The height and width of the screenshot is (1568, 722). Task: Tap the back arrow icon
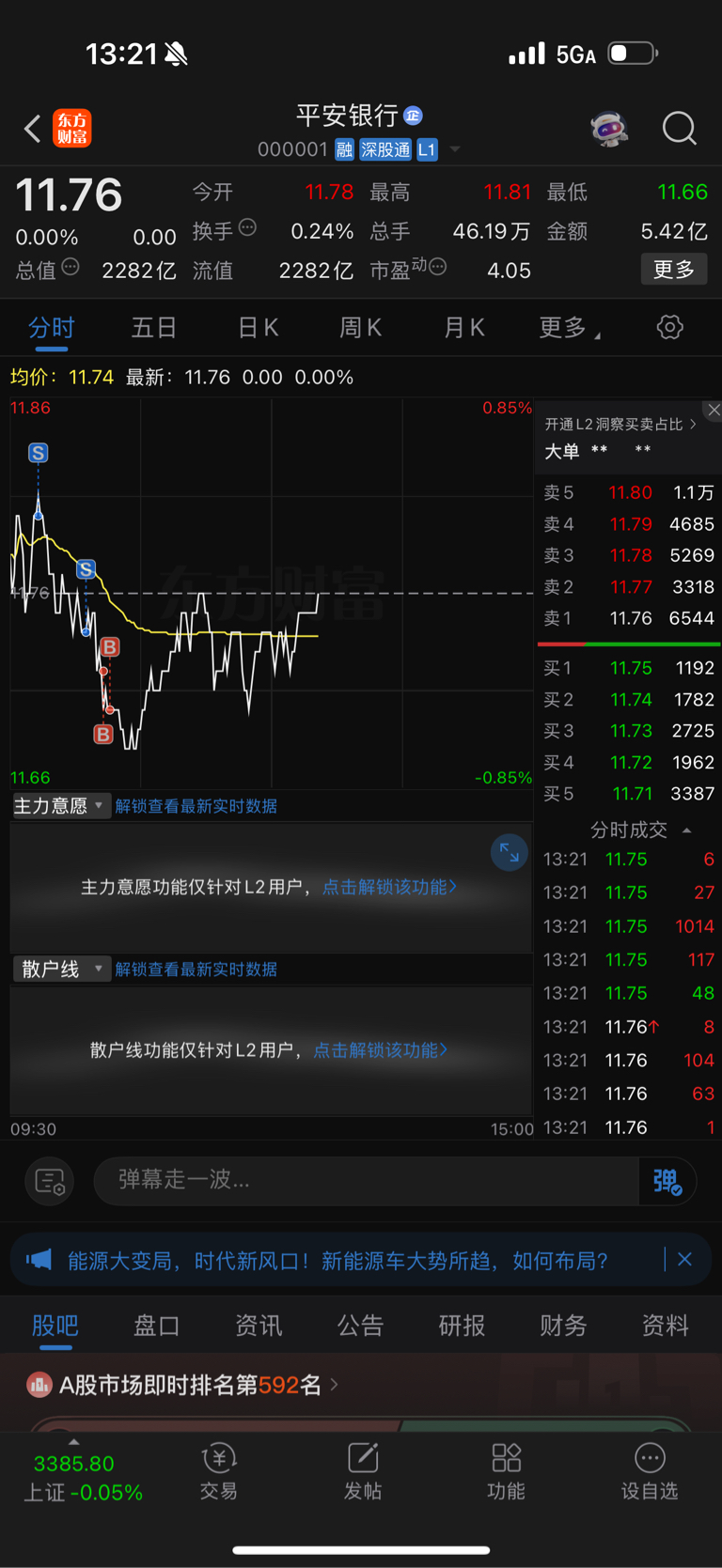pos(33,129)
